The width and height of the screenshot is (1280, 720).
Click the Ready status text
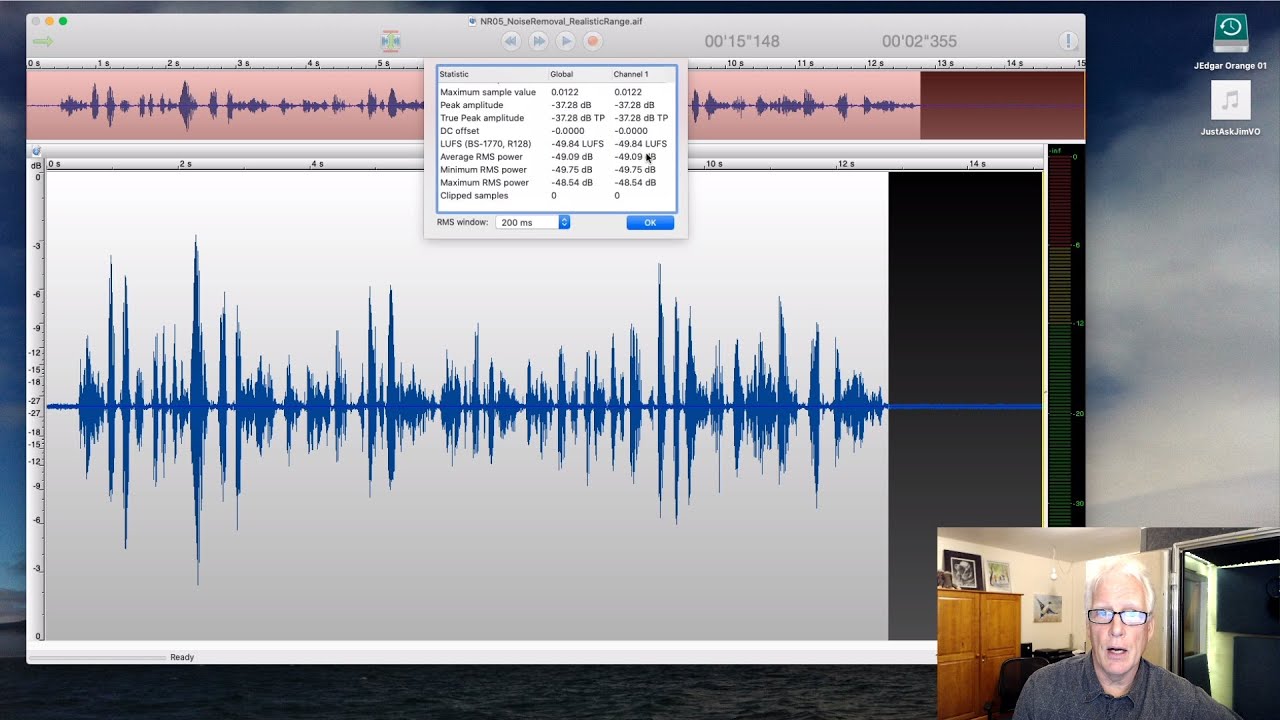pos(182,657)
